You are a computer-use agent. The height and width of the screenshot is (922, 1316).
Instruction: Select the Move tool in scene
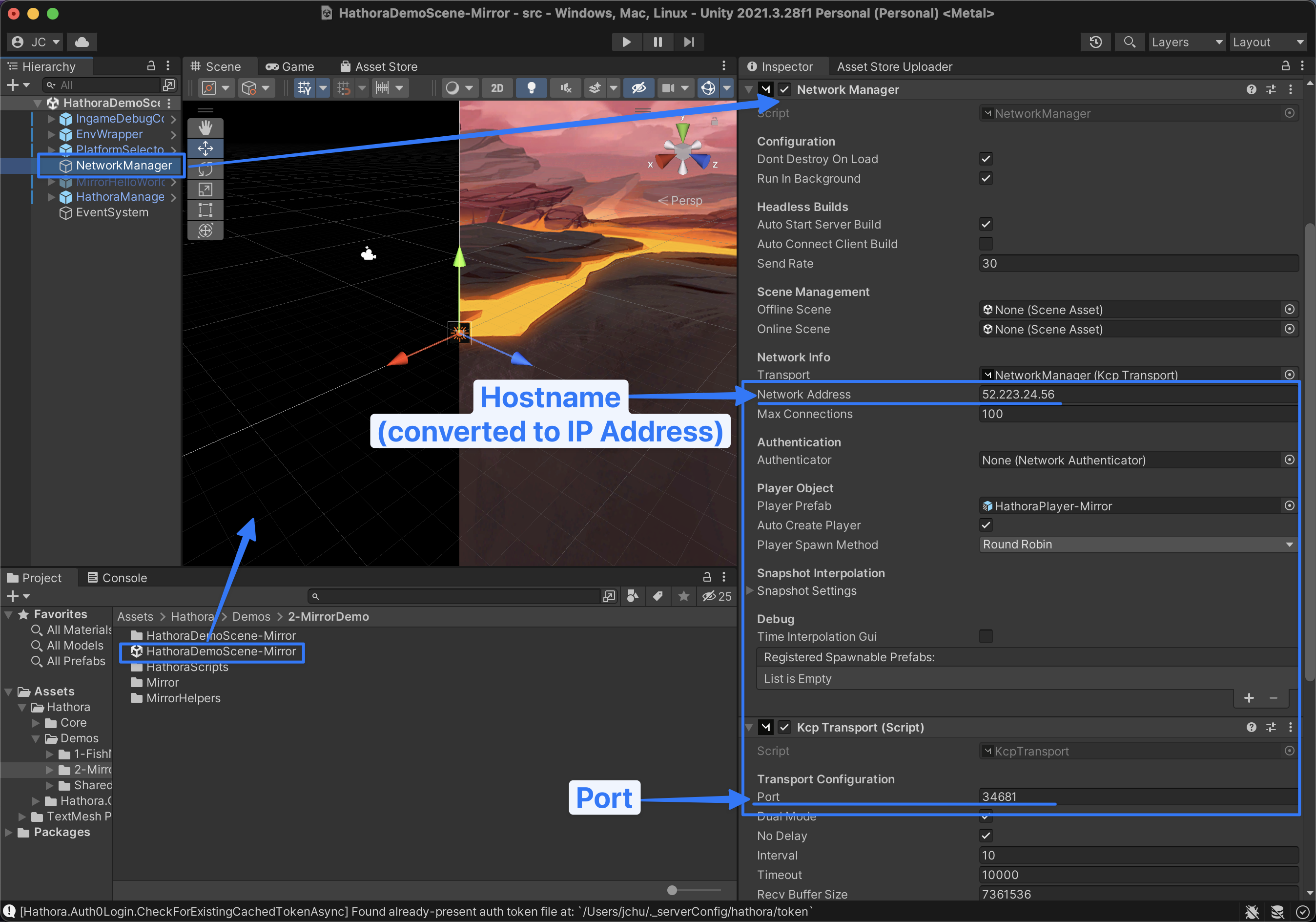tap(205, 148)
